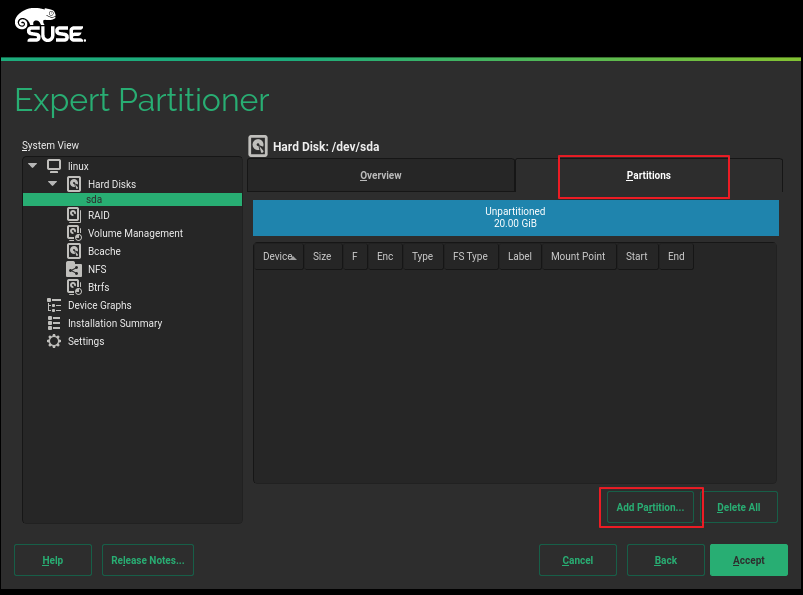
Task: Sort table by Size column
Action: click(323, 256)
